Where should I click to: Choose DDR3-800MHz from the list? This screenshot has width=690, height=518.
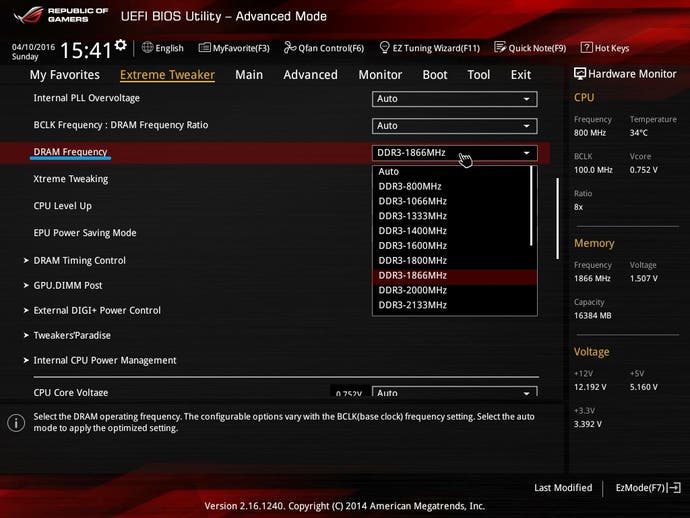tap(451, 186)
